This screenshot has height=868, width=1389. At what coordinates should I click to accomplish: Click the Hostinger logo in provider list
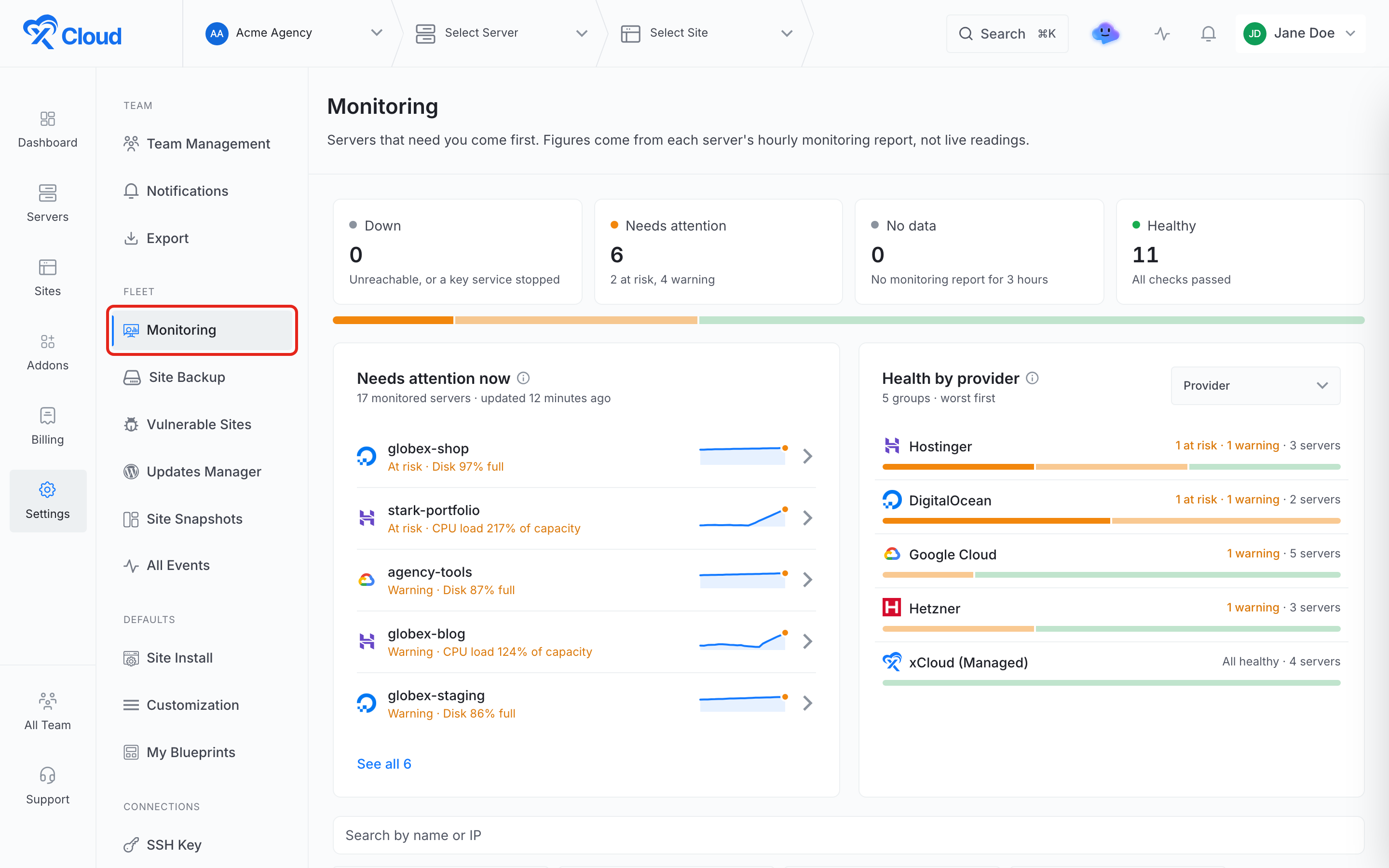coord(892,446)
